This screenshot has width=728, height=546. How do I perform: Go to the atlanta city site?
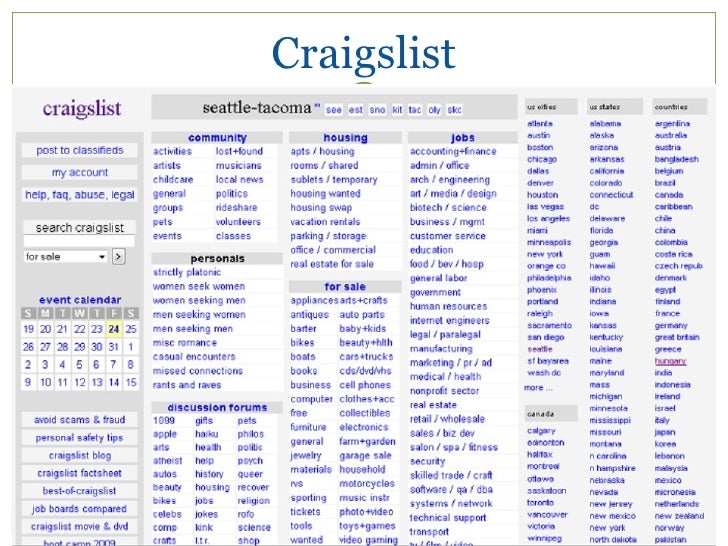click(x=540, y=124)
